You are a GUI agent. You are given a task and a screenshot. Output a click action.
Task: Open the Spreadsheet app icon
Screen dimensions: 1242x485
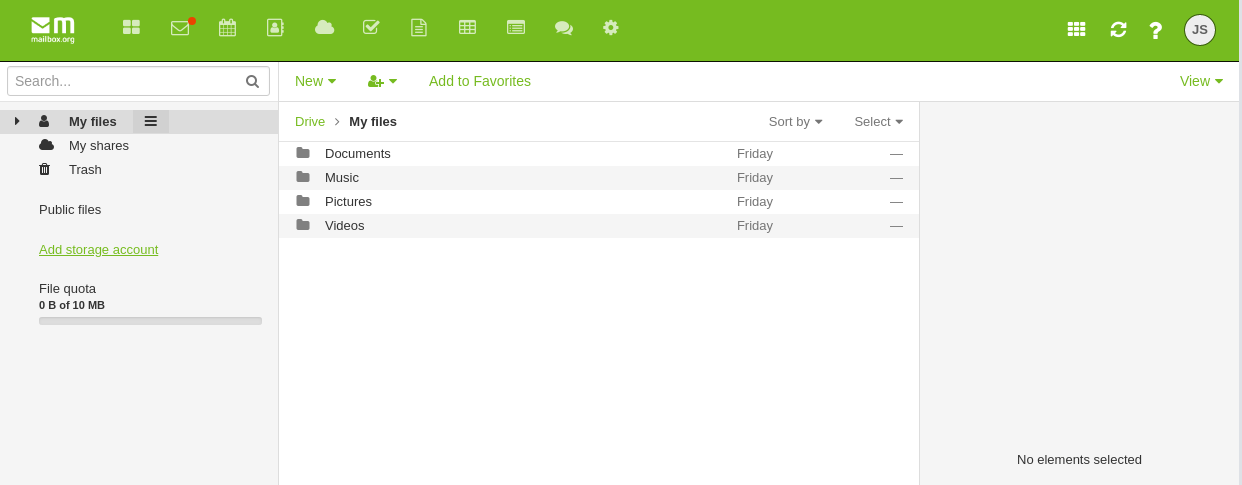tap(467, 27)
